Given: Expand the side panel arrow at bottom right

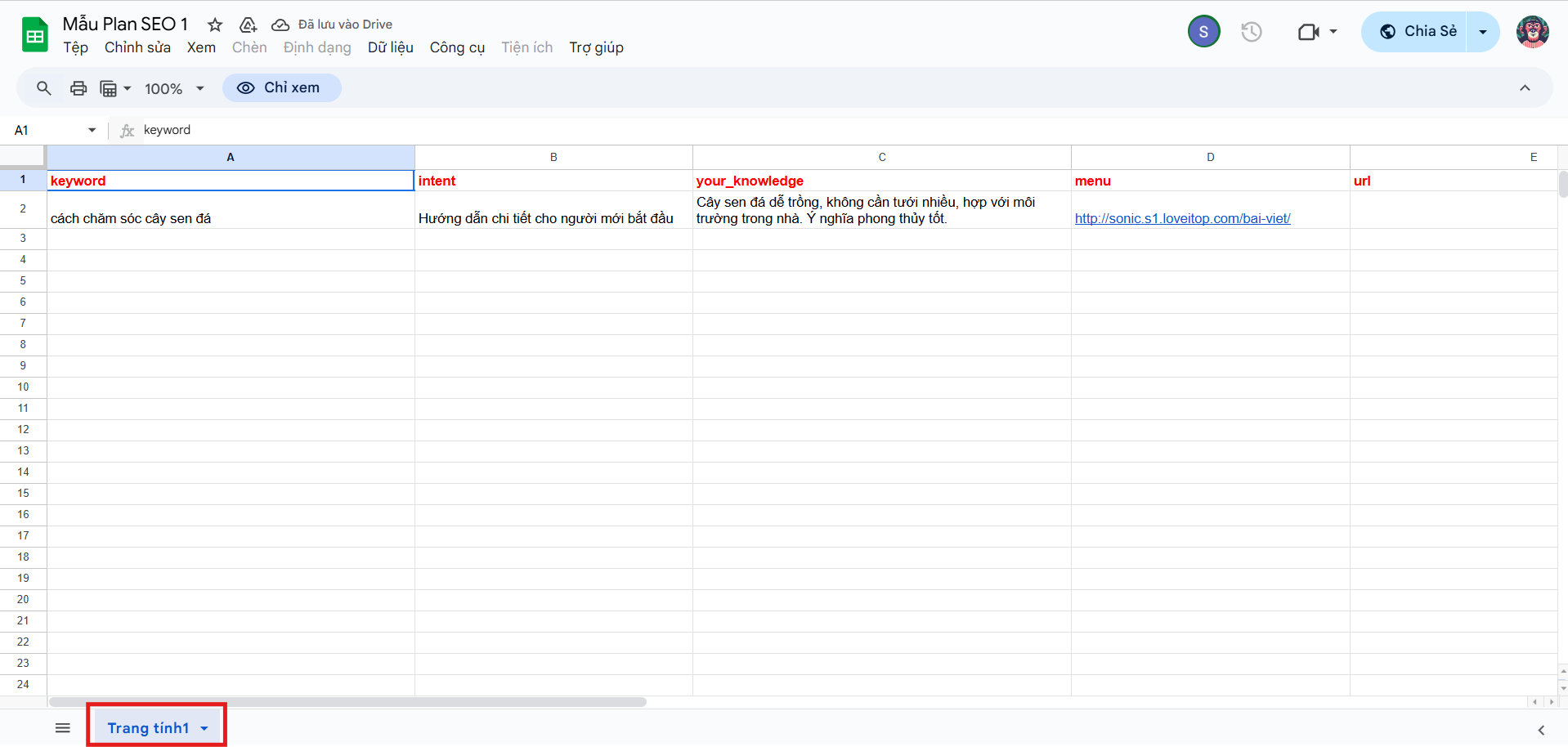Looking at the screenshot, I should click(x=1541, y=730).
